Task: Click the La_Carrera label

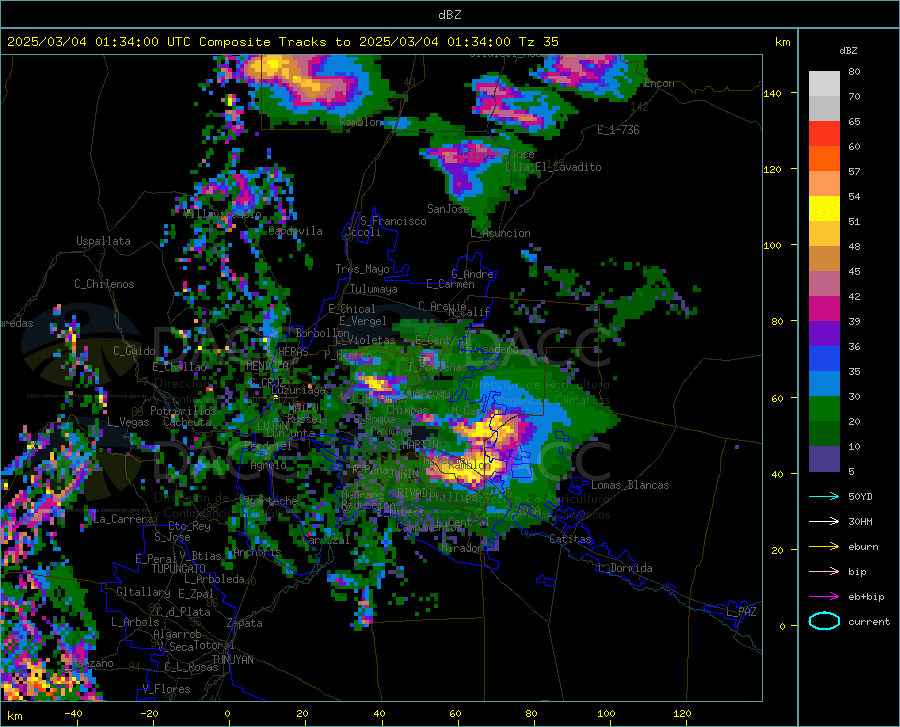Action: 123,519
